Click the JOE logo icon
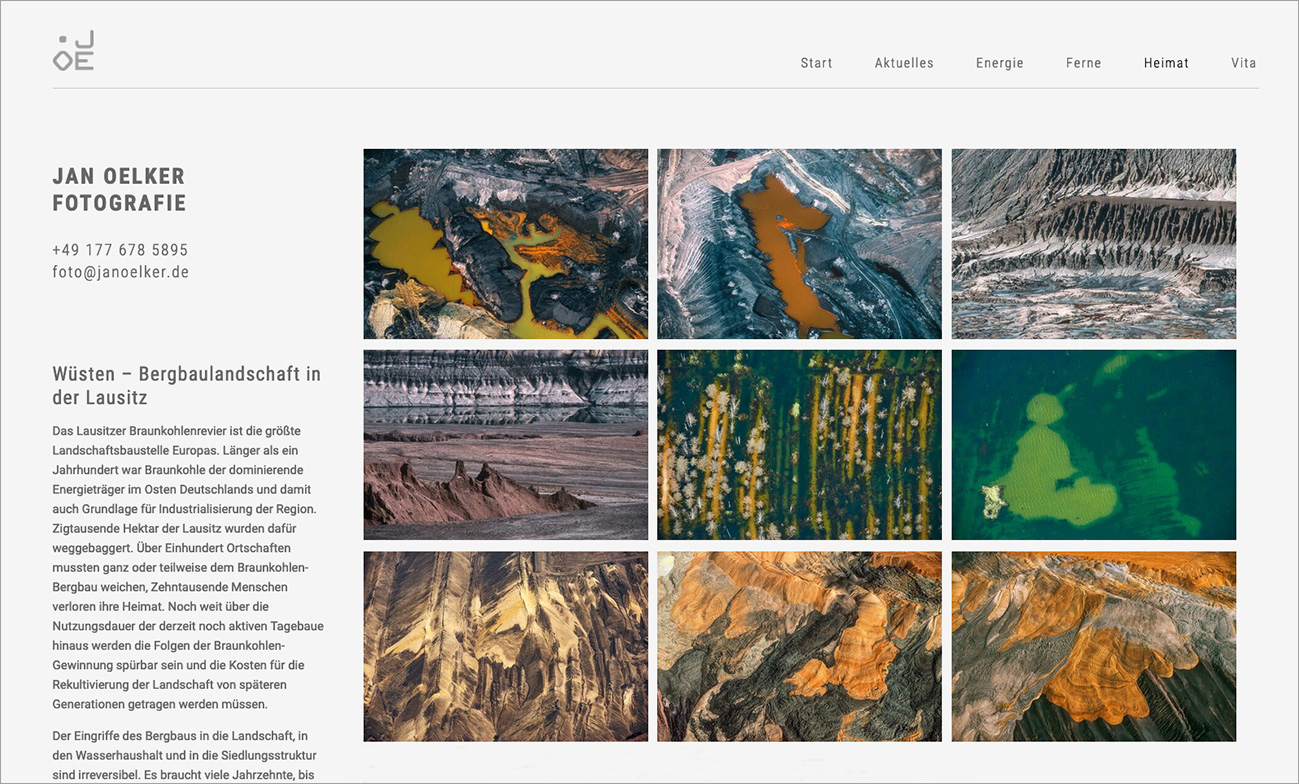This screenshot has width=1299, height=784. (74, 51)
